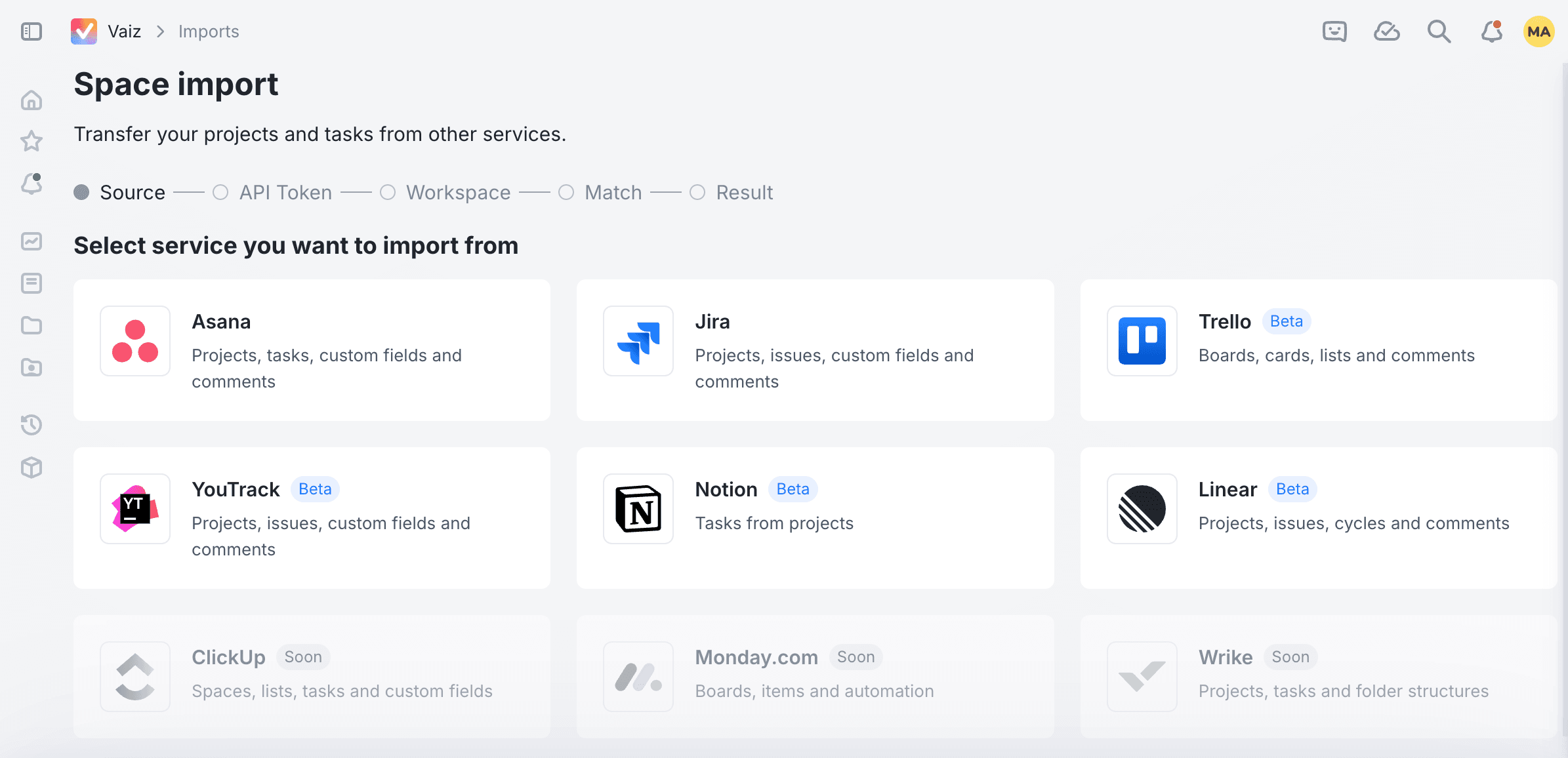This screenshot has width=1568, height=758.
Task: Click the Imports breadcrumb item
Action: click(208, 31)
